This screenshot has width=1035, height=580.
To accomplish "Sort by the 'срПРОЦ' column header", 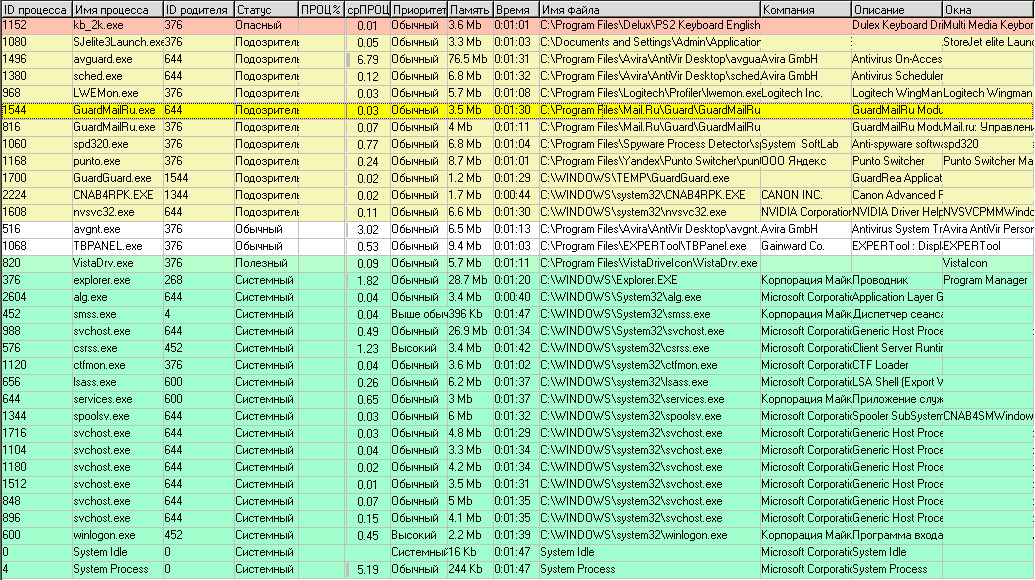I will 368,9.
